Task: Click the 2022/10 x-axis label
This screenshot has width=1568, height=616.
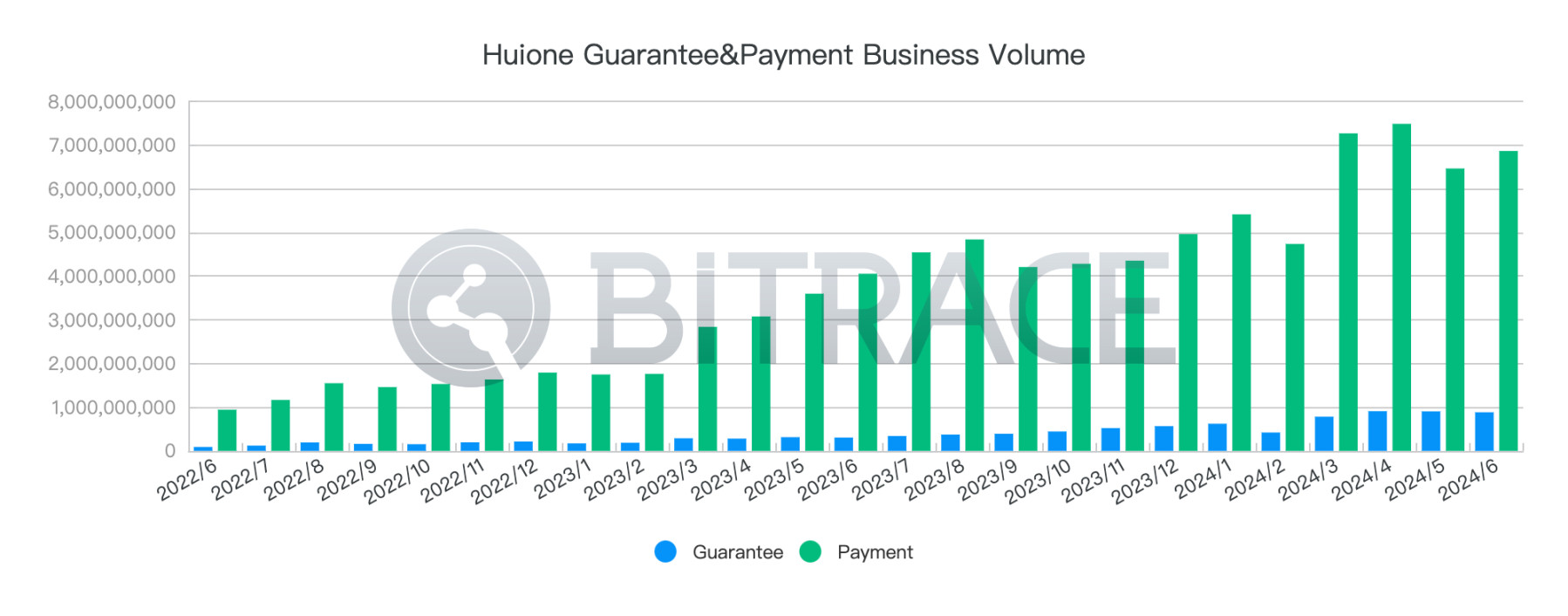Action: pyautogui.click(x=397, y=481)
